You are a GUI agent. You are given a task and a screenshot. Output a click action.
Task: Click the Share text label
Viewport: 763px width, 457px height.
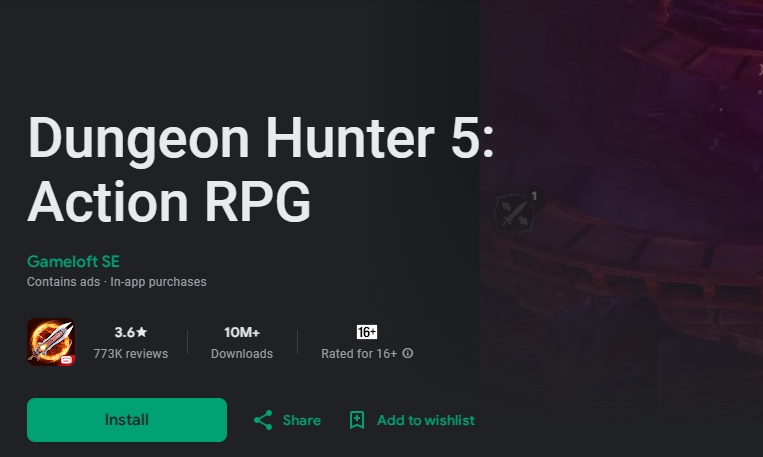click(302, 420)
